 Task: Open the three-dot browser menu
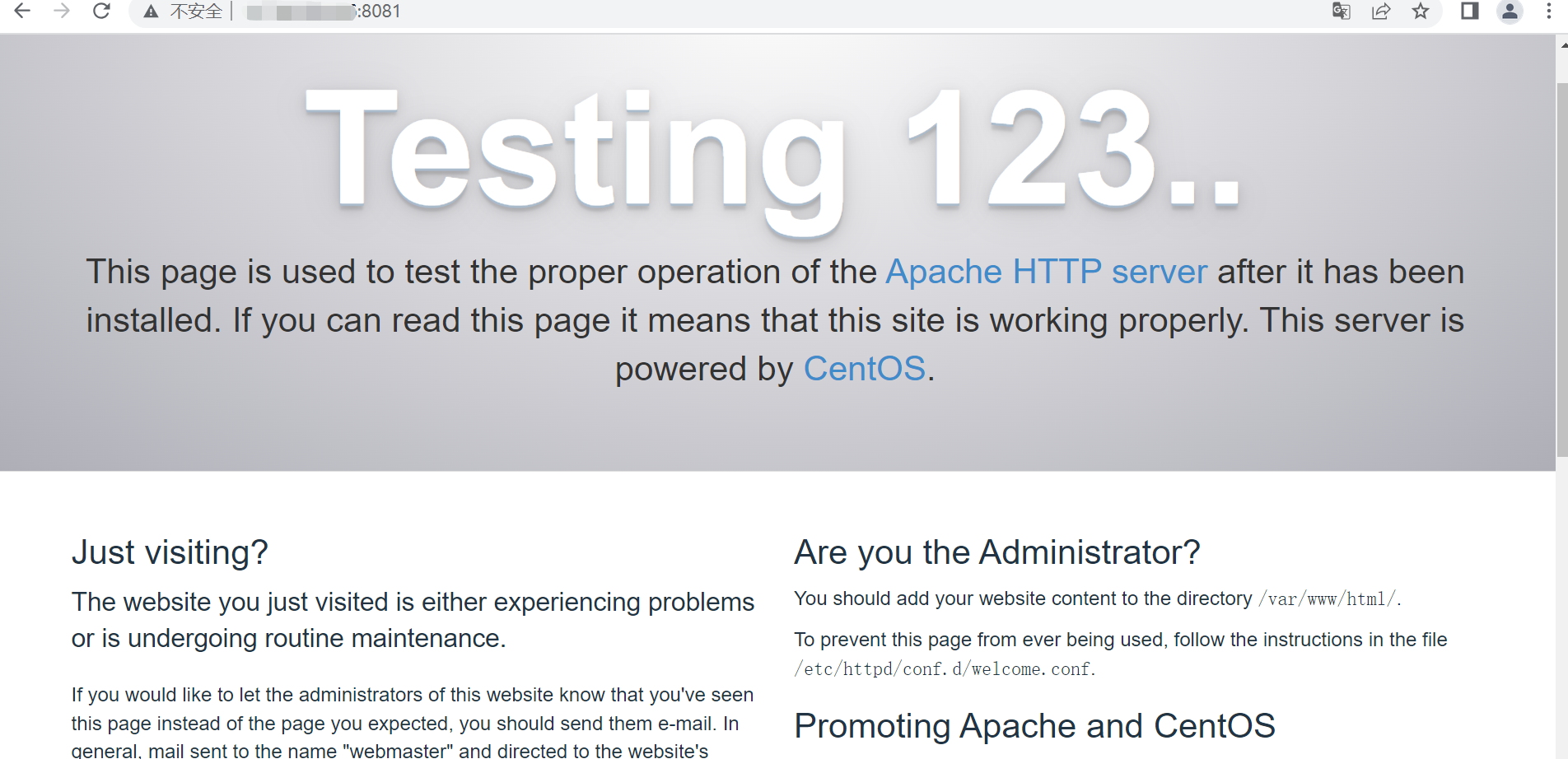1549,11
